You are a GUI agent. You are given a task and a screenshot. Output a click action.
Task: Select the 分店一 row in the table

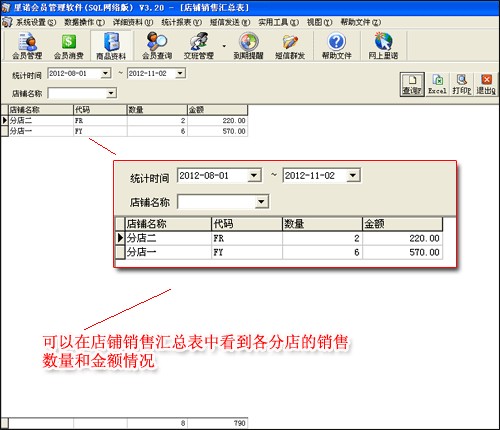124,131
